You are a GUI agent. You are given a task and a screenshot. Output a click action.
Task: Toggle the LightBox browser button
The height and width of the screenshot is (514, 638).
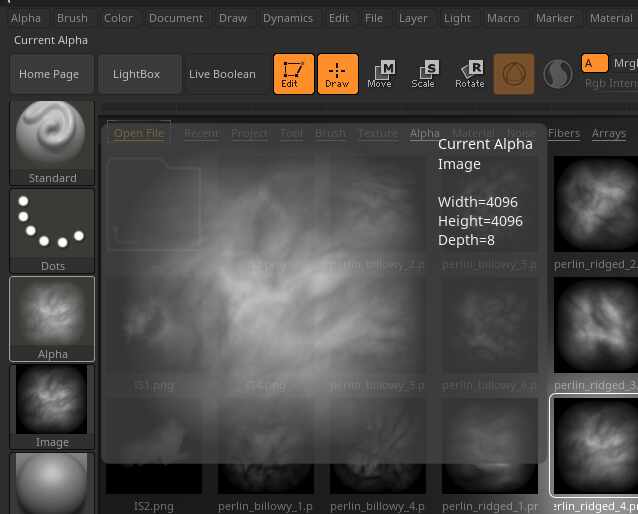pyautogui.click(x=140, y=74)
